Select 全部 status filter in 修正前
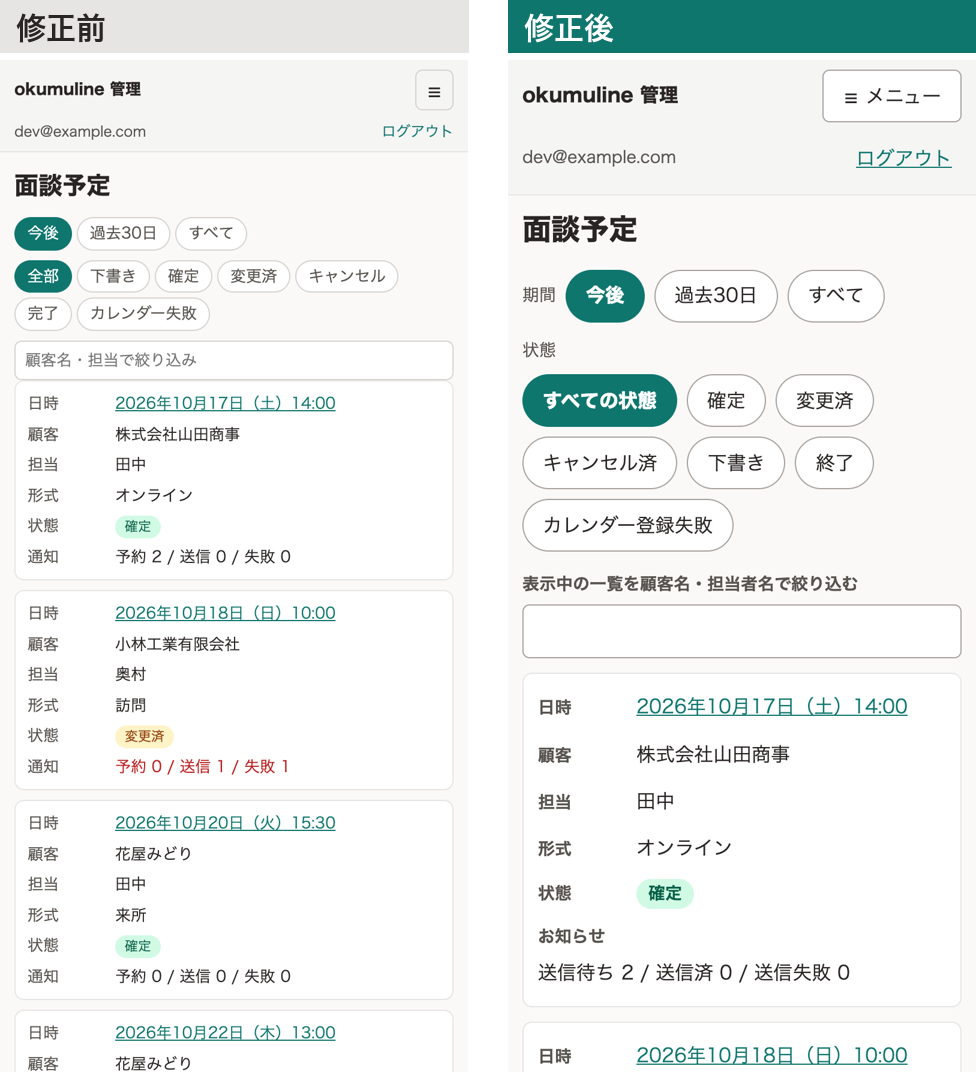The image size is (976, 1072). click(x=43, y=276)
